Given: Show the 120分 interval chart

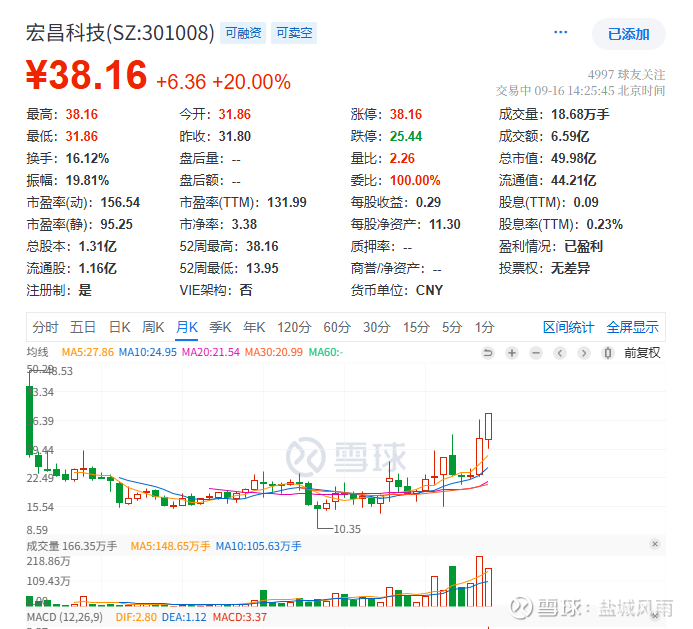Looking at the screenshot, I should (x=294, y=327).
